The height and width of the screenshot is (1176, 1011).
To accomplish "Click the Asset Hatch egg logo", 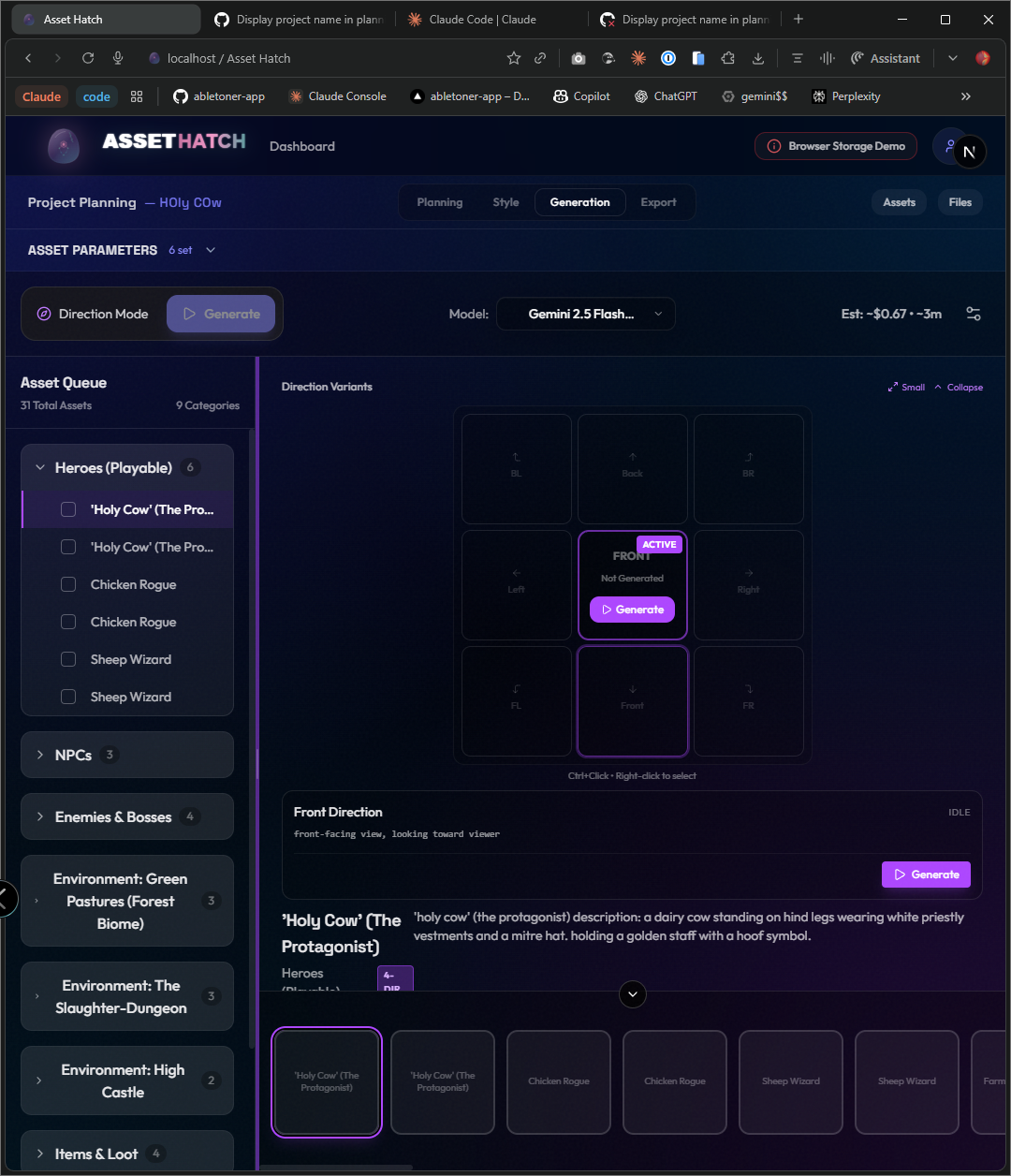I will (x=64, y=146).
